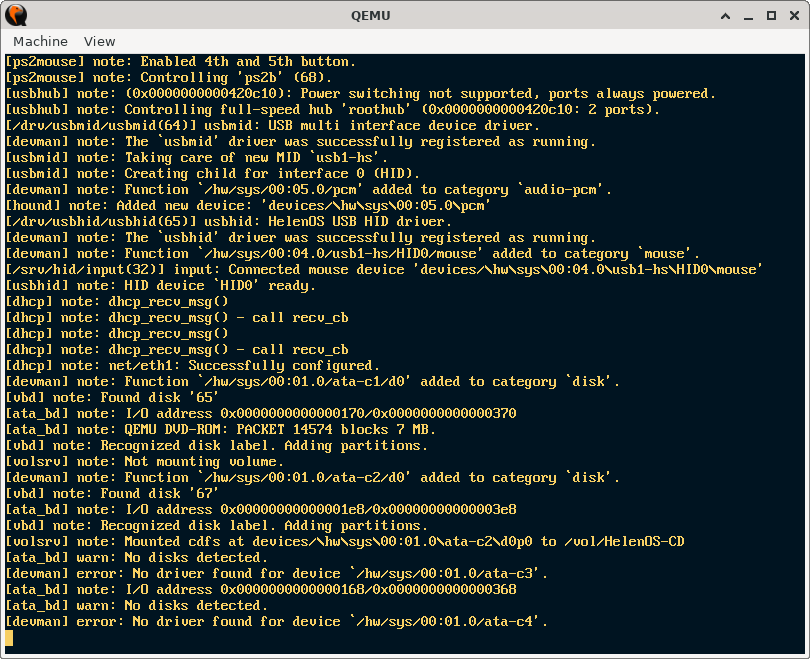810x659 pixels.
Task: Click 'HelenOS USB HID driver.' line
Action: pos(229,222)
